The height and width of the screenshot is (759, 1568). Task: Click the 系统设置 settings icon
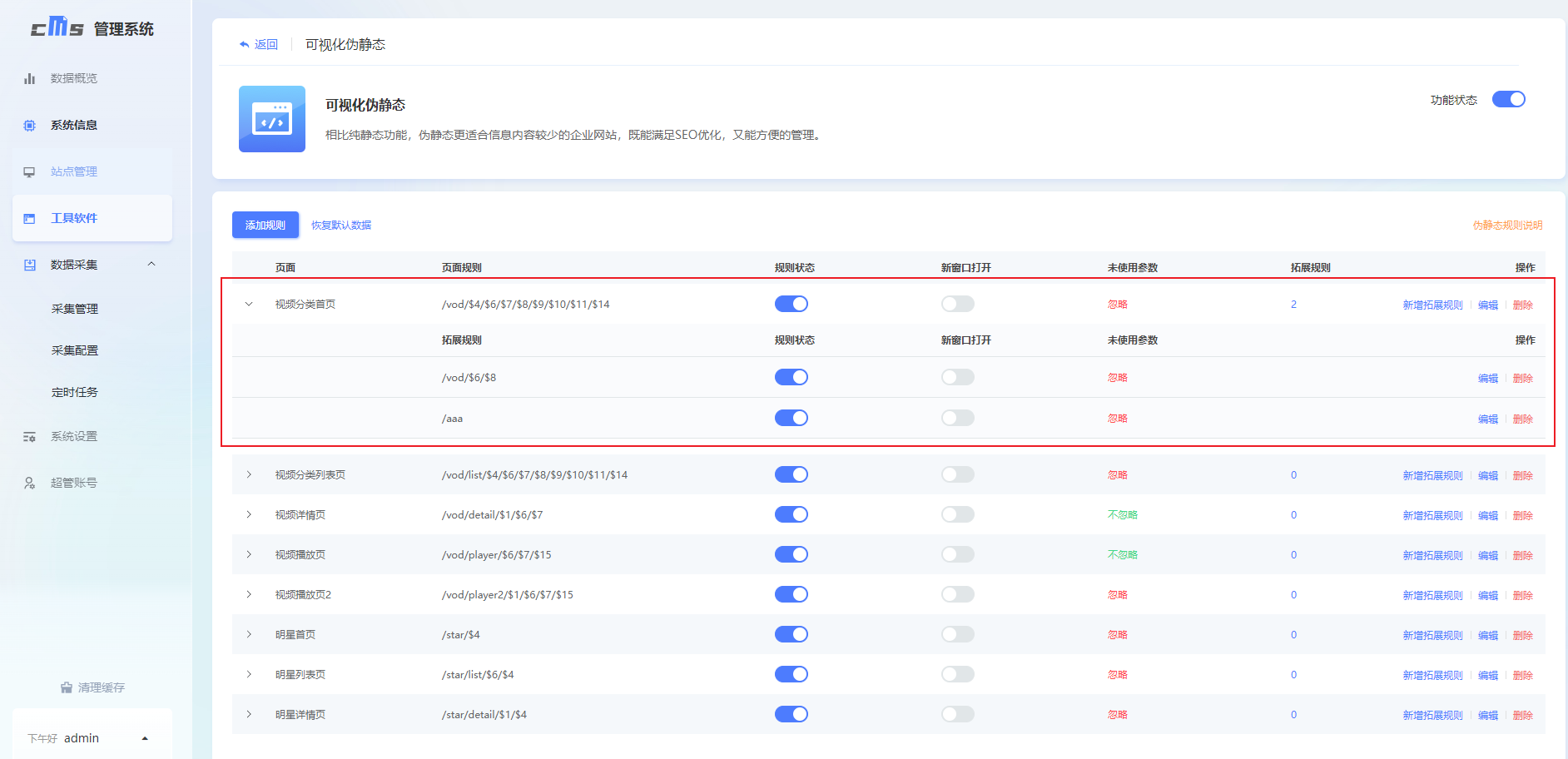30,436
